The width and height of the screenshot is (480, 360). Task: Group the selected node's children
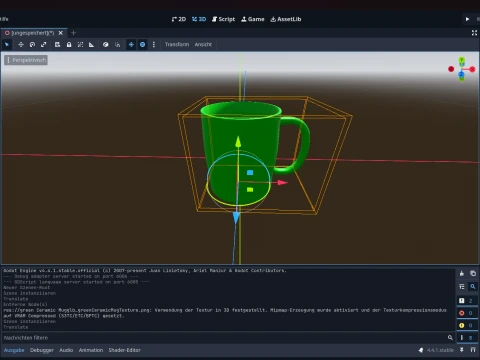pyautogui.click(x=80, y=44)
